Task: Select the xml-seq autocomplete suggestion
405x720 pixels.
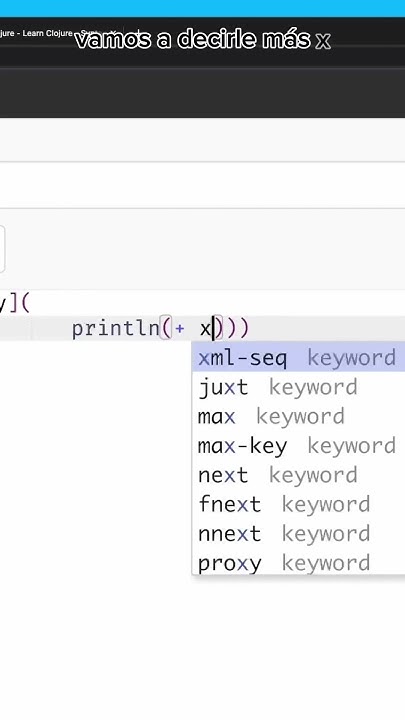Action: (298, 357)
